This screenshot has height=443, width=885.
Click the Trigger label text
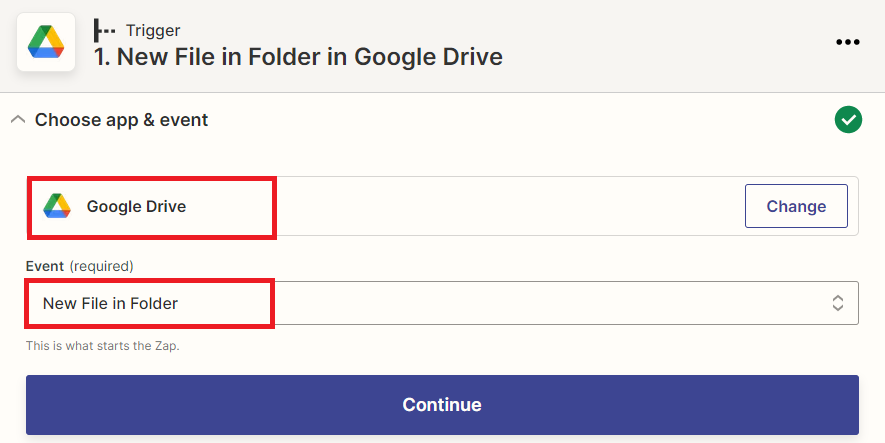click(x=153, y=30)
